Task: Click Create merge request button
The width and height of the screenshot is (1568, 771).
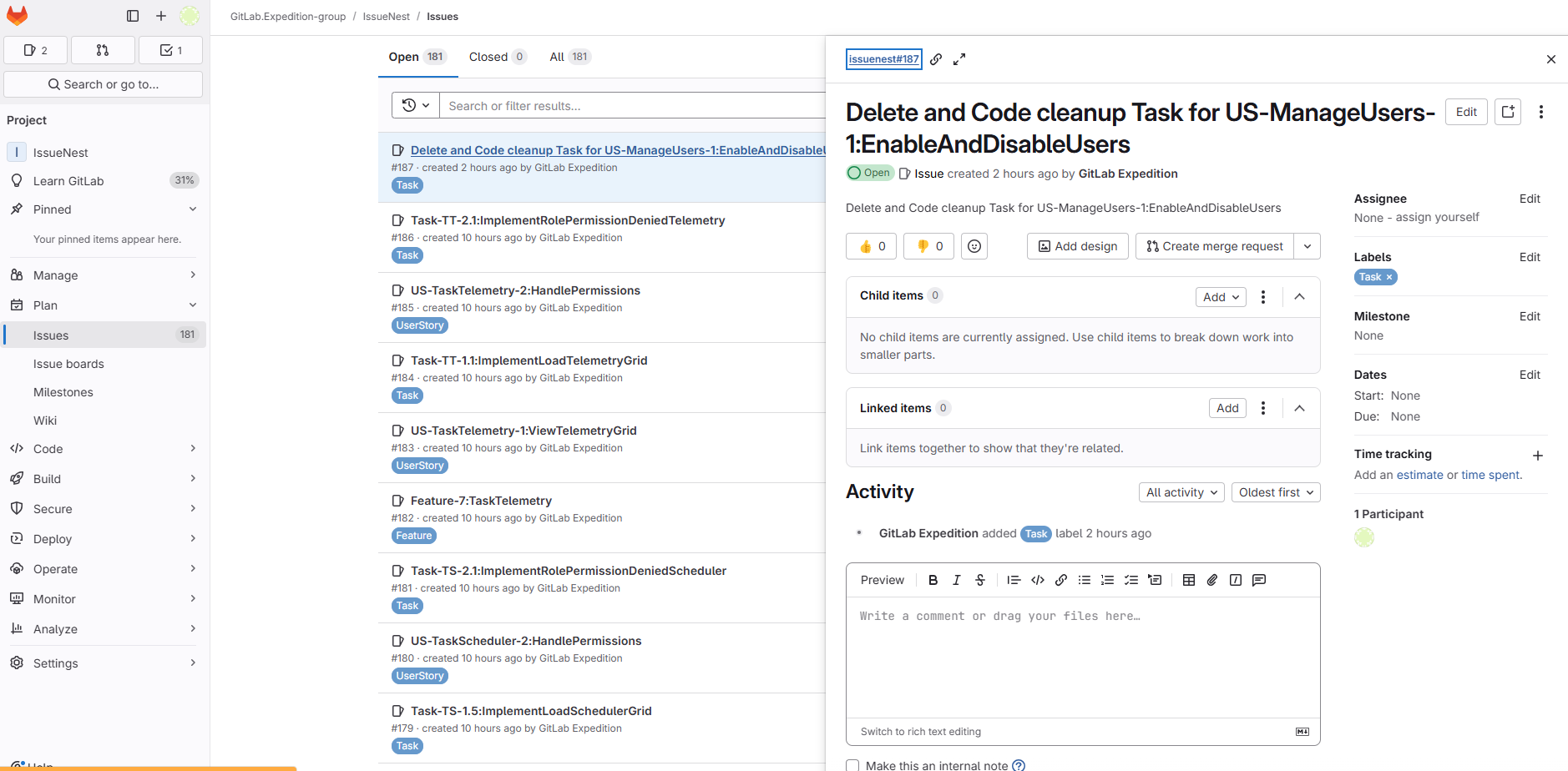Action: [1215, 246]
